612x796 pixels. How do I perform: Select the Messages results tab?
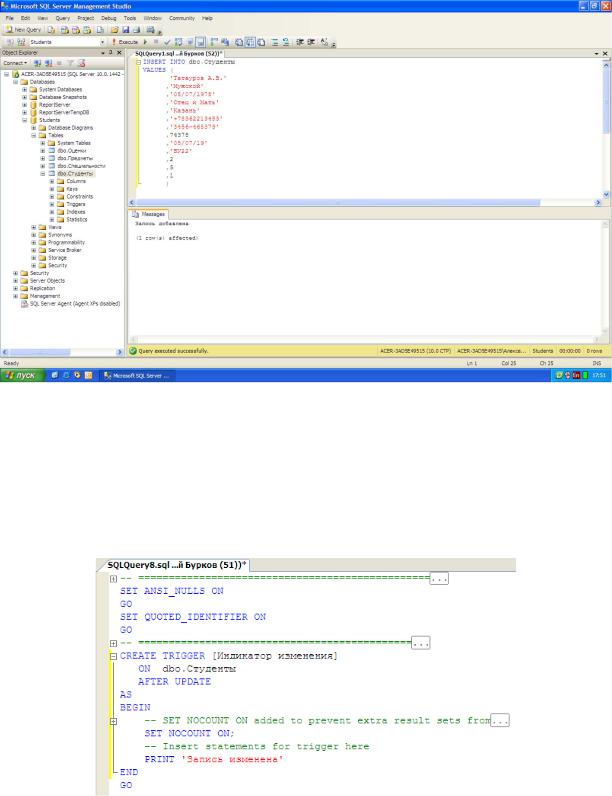pos(149,214)
